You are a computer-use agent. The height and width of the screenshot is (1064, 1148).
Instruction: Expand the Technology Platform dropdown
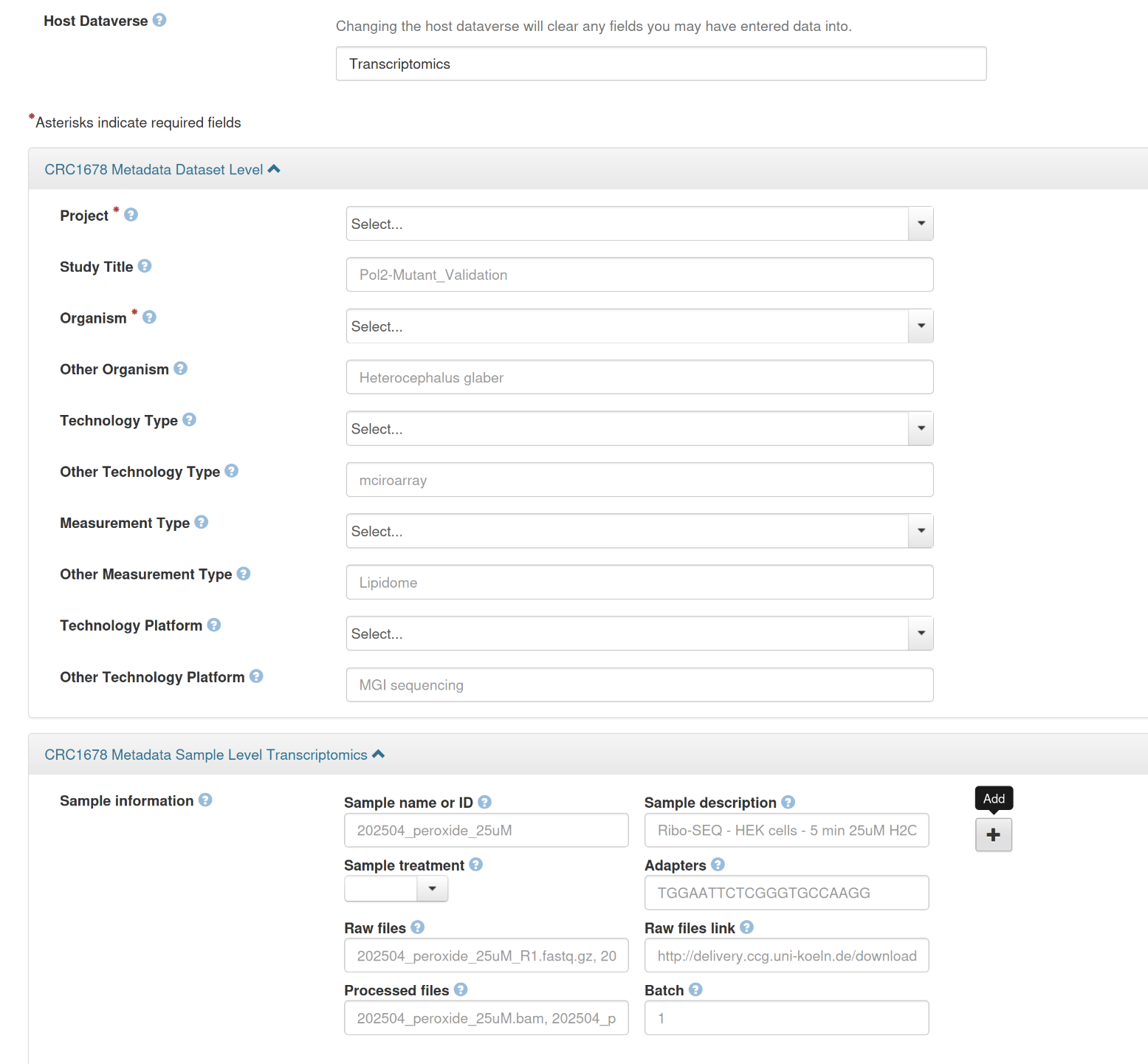pos(639,634)
